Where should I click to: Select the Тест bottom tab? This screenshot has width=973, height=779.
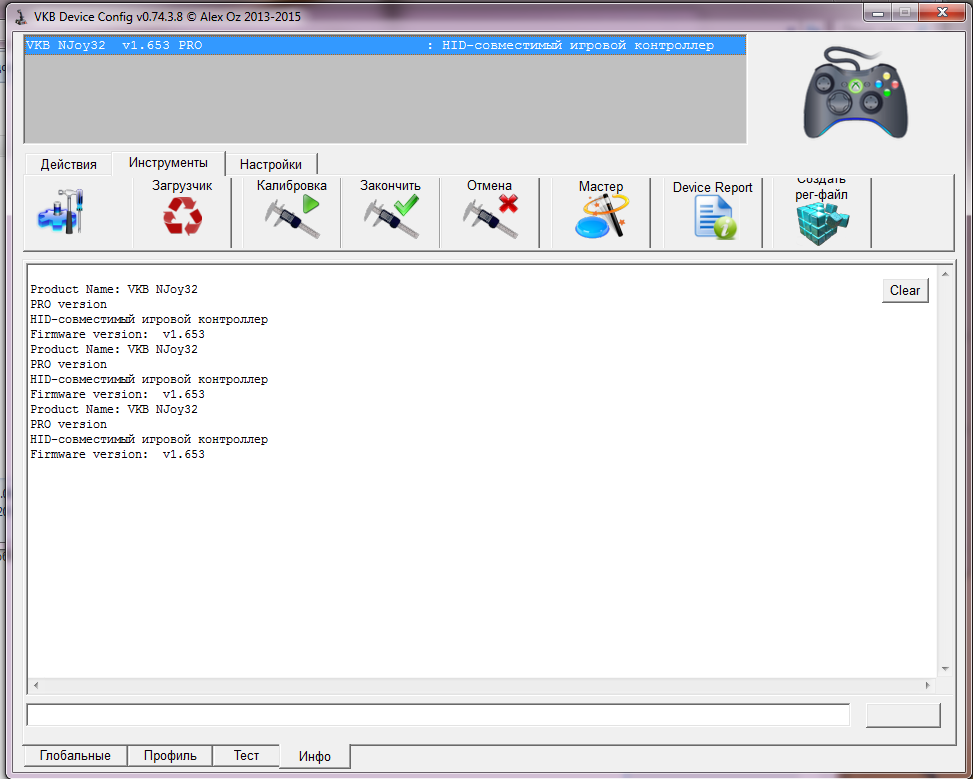coord(246,755)
